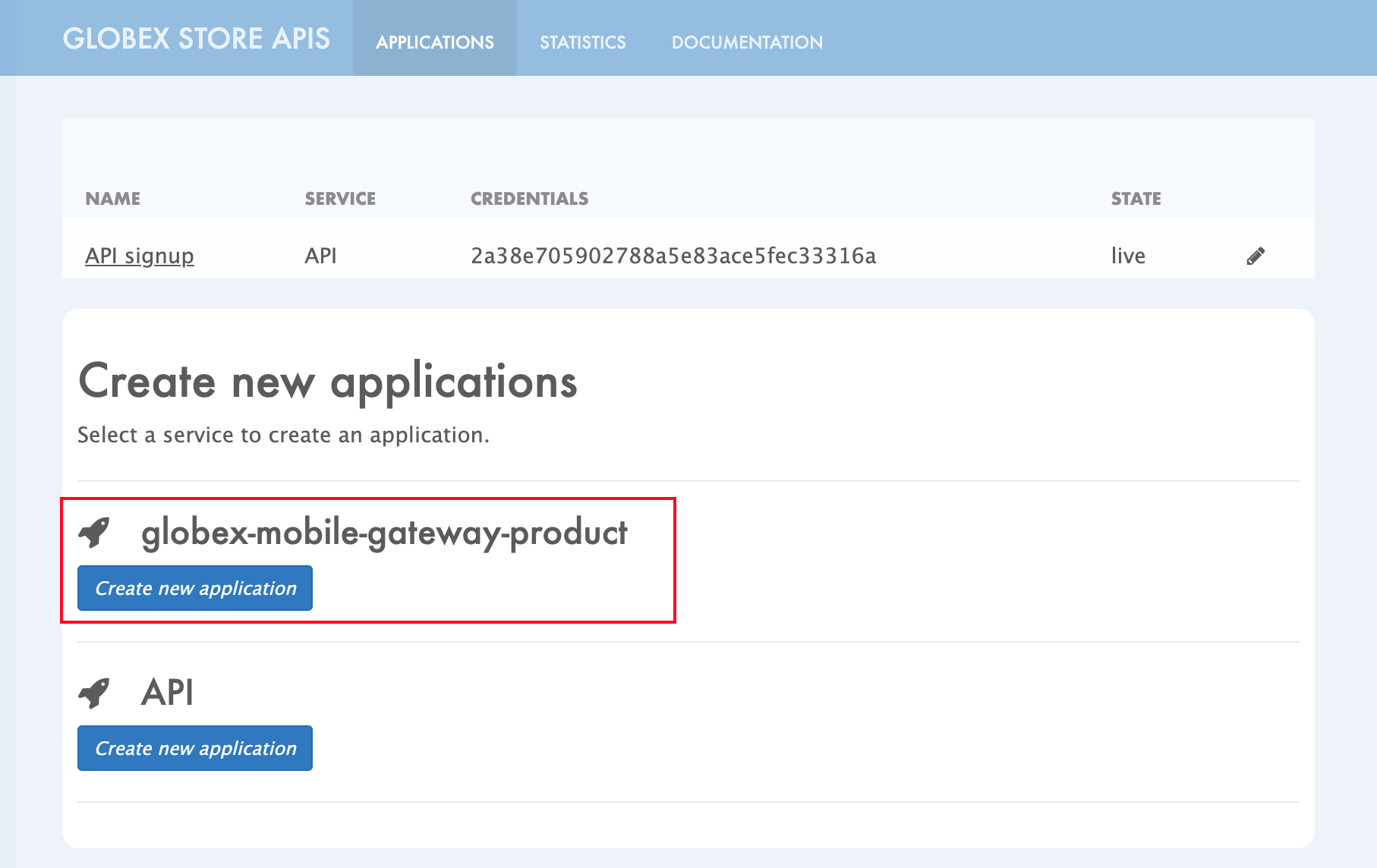Click the API service heading
This screenshot has width=1377, height=868.
[167, 693]
